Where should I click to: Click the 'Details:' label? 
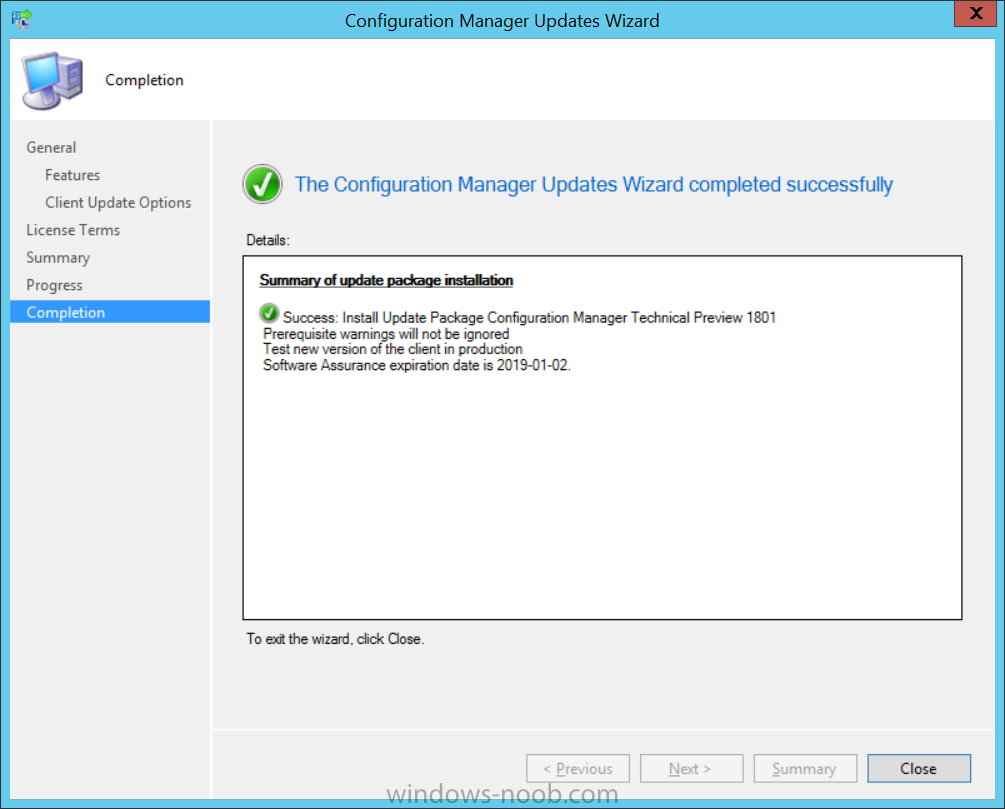pos(268,240)
